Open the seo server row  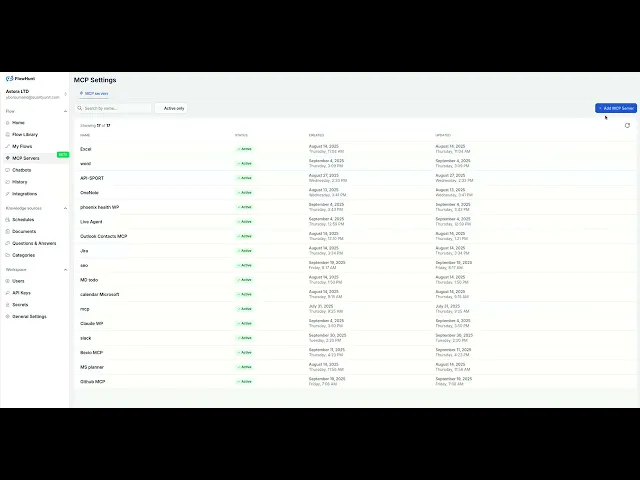[355, 265]
